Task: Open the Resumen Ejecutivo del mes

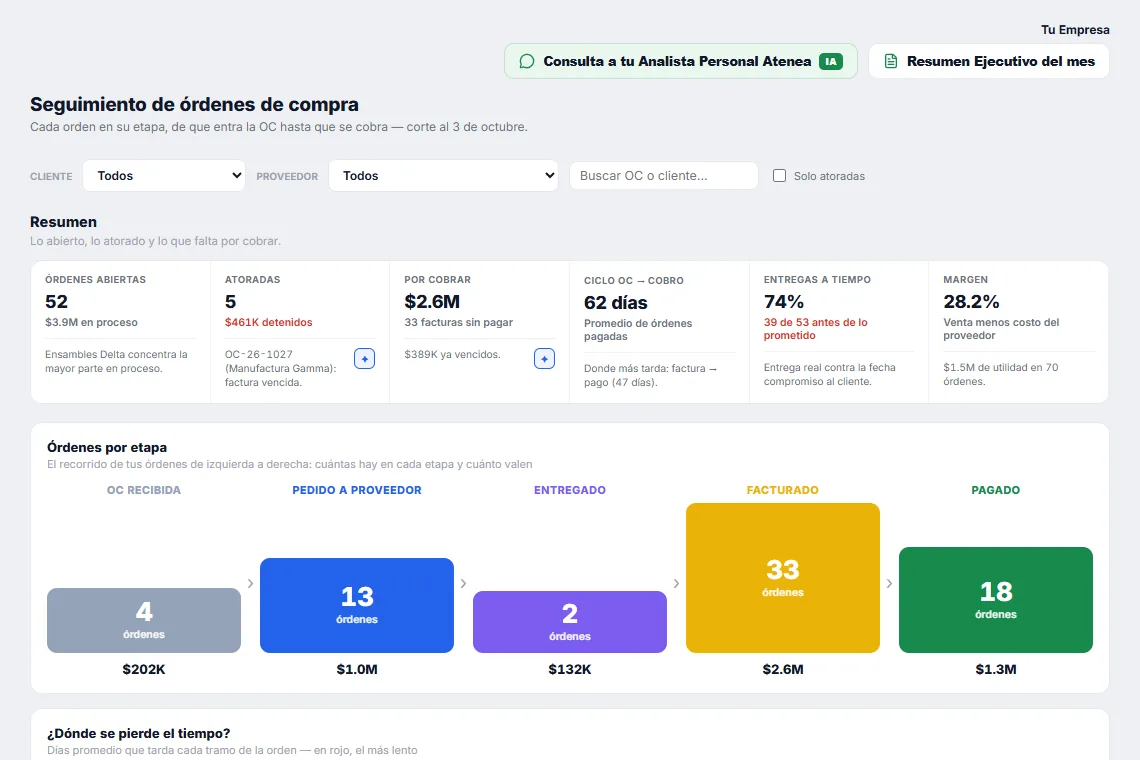Action: coord(989,62)
